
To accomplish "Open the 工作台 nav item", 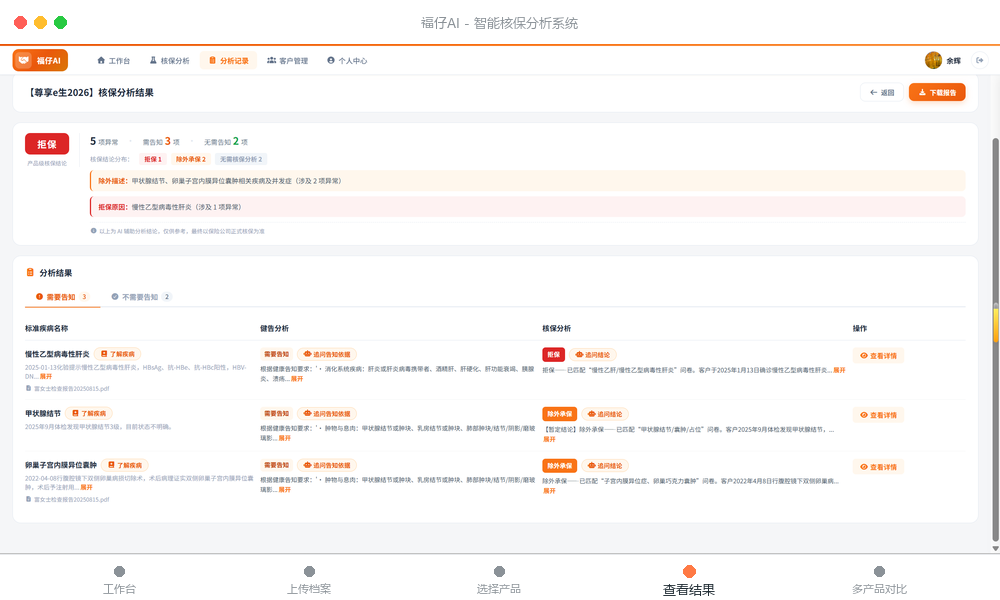I will [114, 61].
